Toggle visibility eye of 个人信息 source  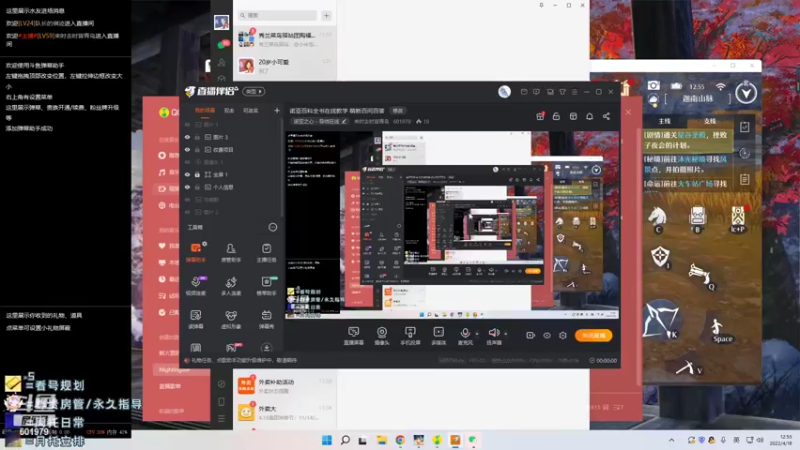[x=187, y=187]
